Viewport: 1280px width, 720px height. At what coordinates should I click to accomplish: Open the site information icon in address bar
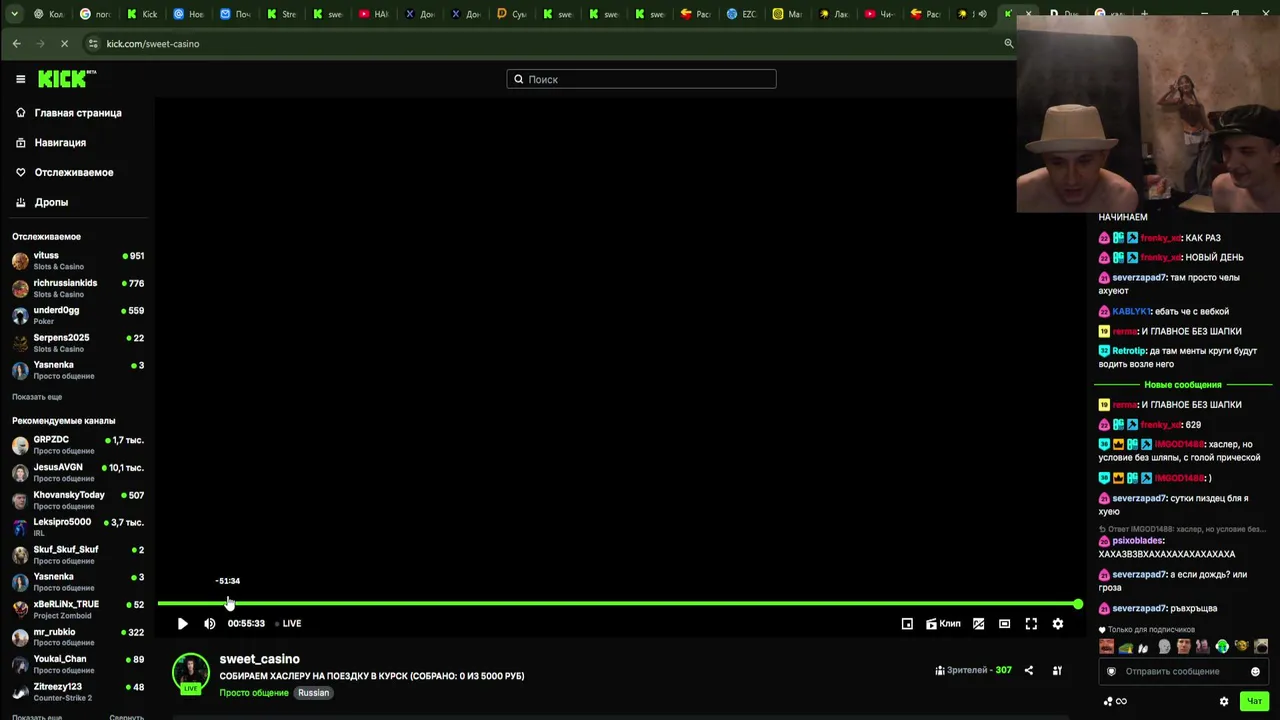click(x=93, y=44)
